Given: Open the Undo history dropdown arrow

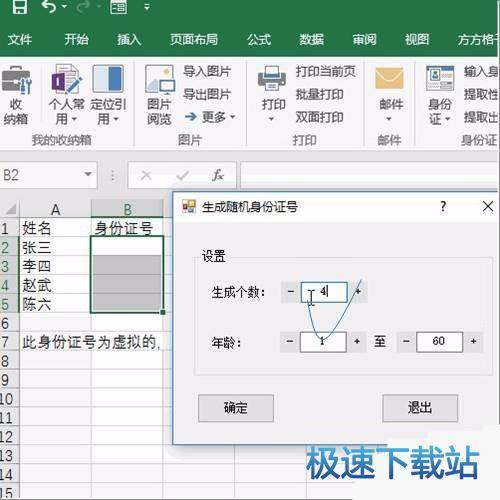Looking at the screenshot, I should pos(64,6).
